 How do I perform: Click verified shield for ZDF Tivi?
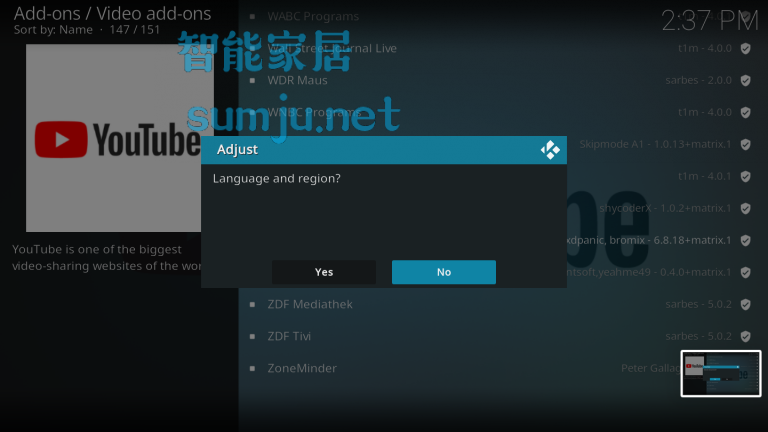745,336
